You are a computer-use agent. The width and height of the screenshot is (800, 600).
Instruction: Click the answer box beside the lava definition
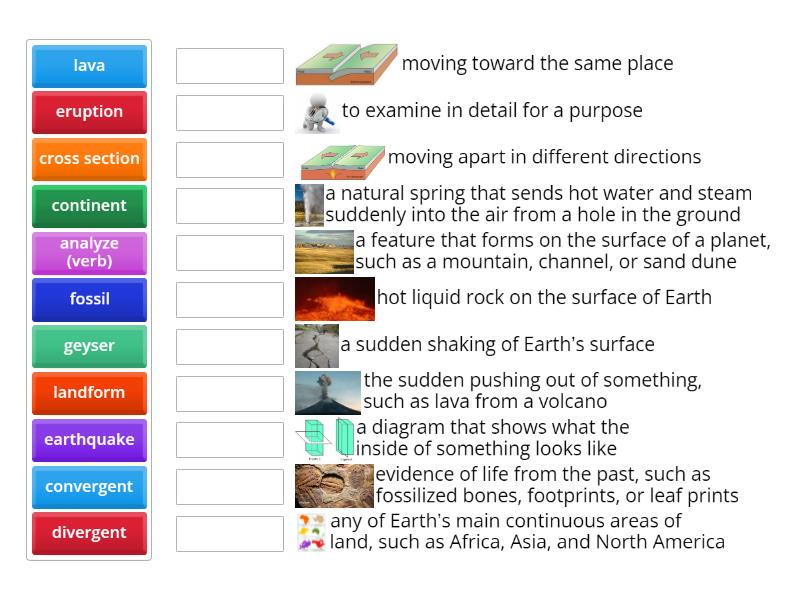[229, 299]
